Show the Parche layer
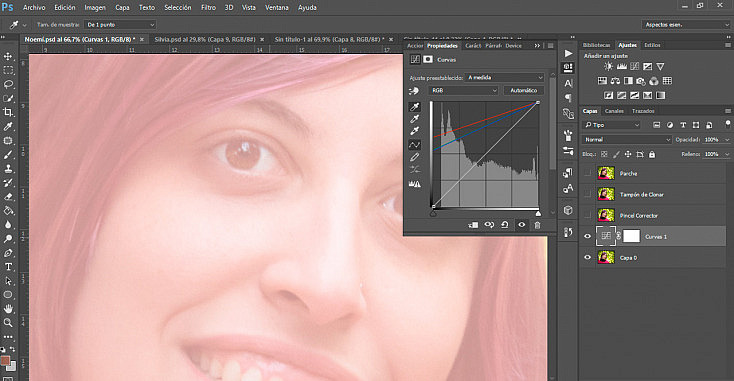 point(587,174)
